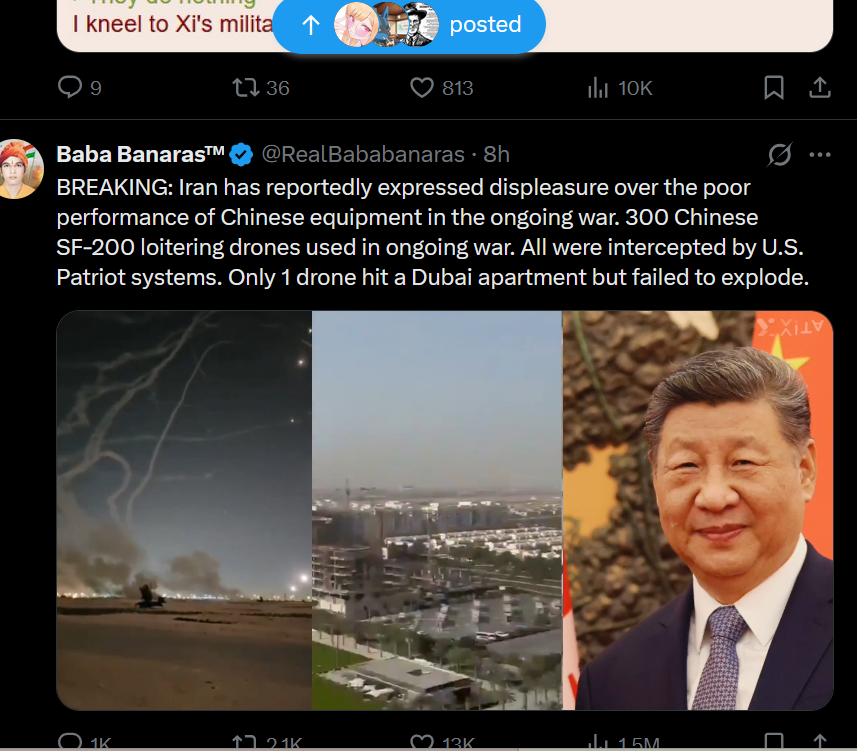
Task: Open replies on the 9-comment post
Action: 80,87
